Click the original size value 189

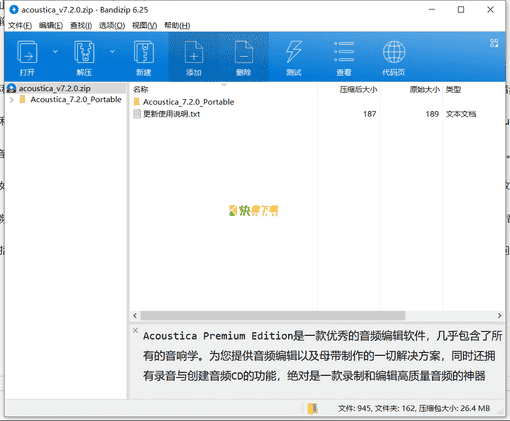pos(432,114)
